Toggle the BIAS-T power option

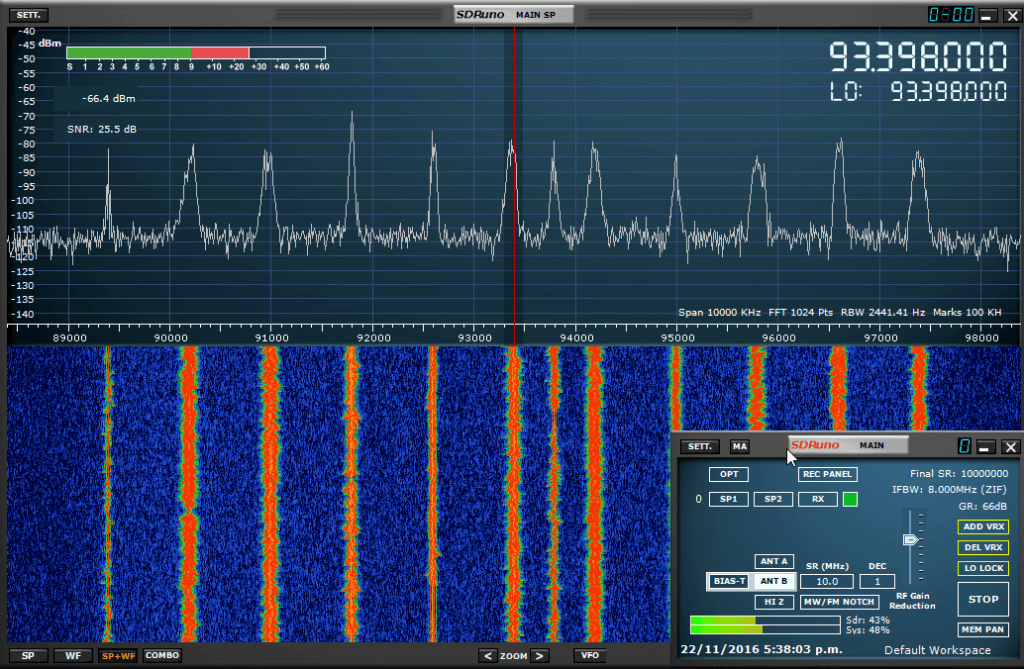(727, 581)
